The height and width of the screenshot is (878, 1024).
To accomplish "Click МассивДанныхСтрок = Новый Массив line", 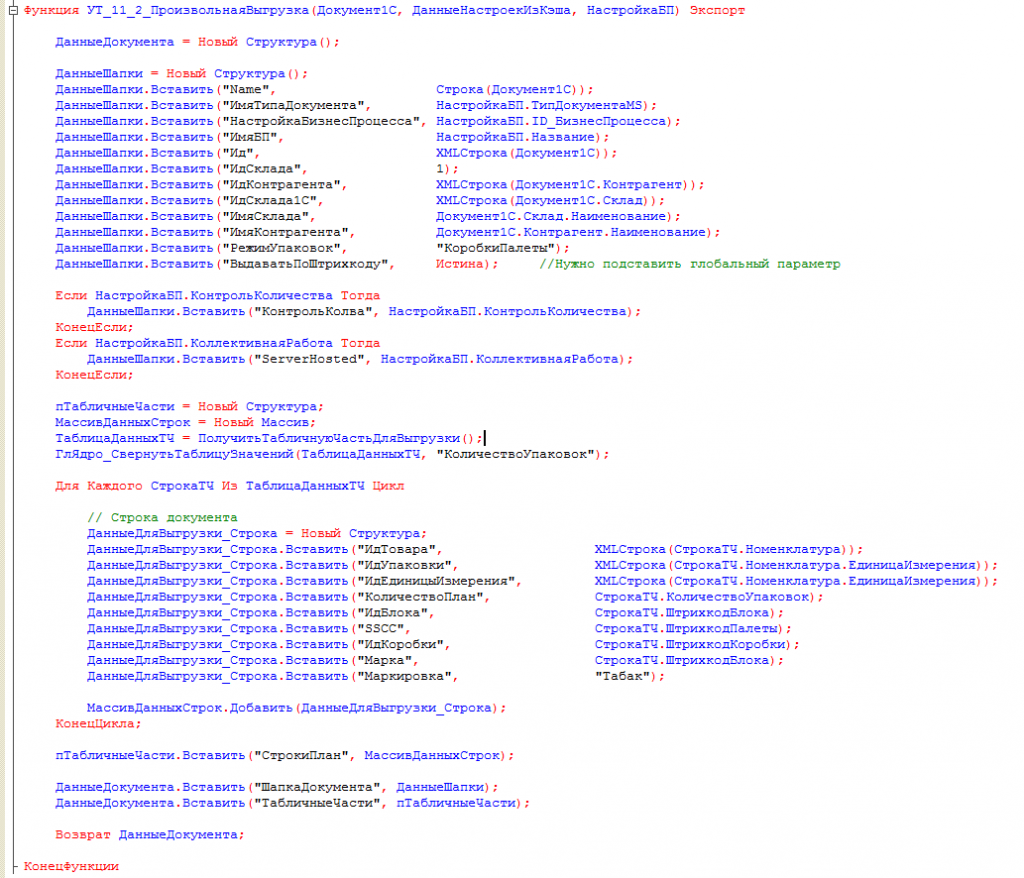I will tap(185, 423).
